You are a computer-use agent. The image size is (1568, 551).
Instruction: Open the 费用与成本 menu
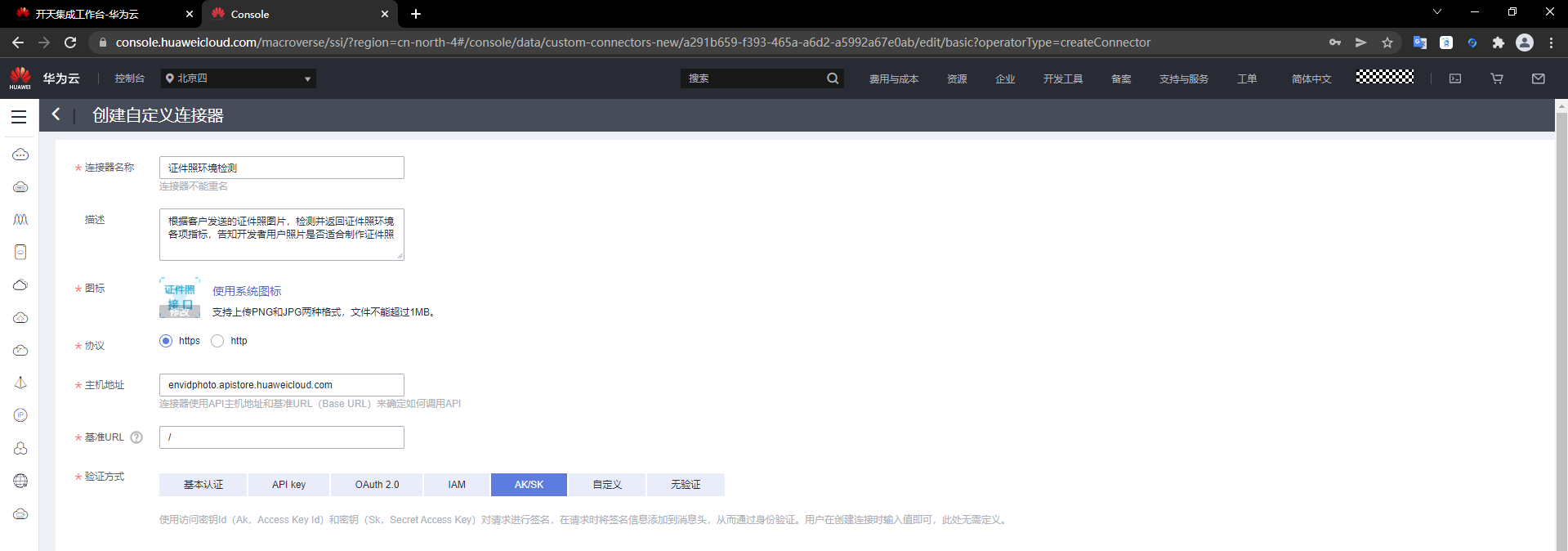pyautogui.click(x=894, y=79)
